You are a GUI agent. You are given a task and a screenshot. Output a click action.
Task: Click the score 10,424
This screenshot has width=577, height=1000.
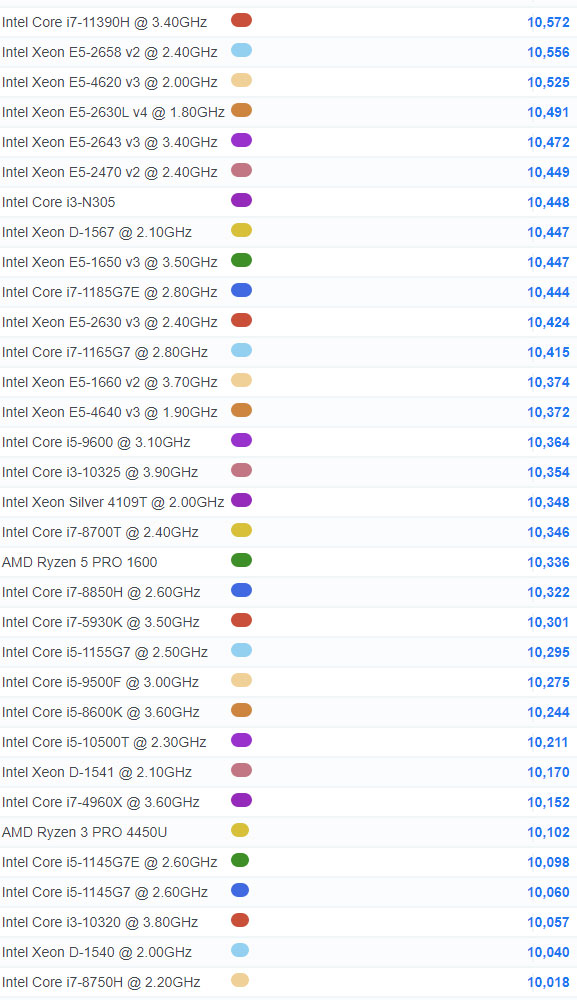tap(548, 322)
